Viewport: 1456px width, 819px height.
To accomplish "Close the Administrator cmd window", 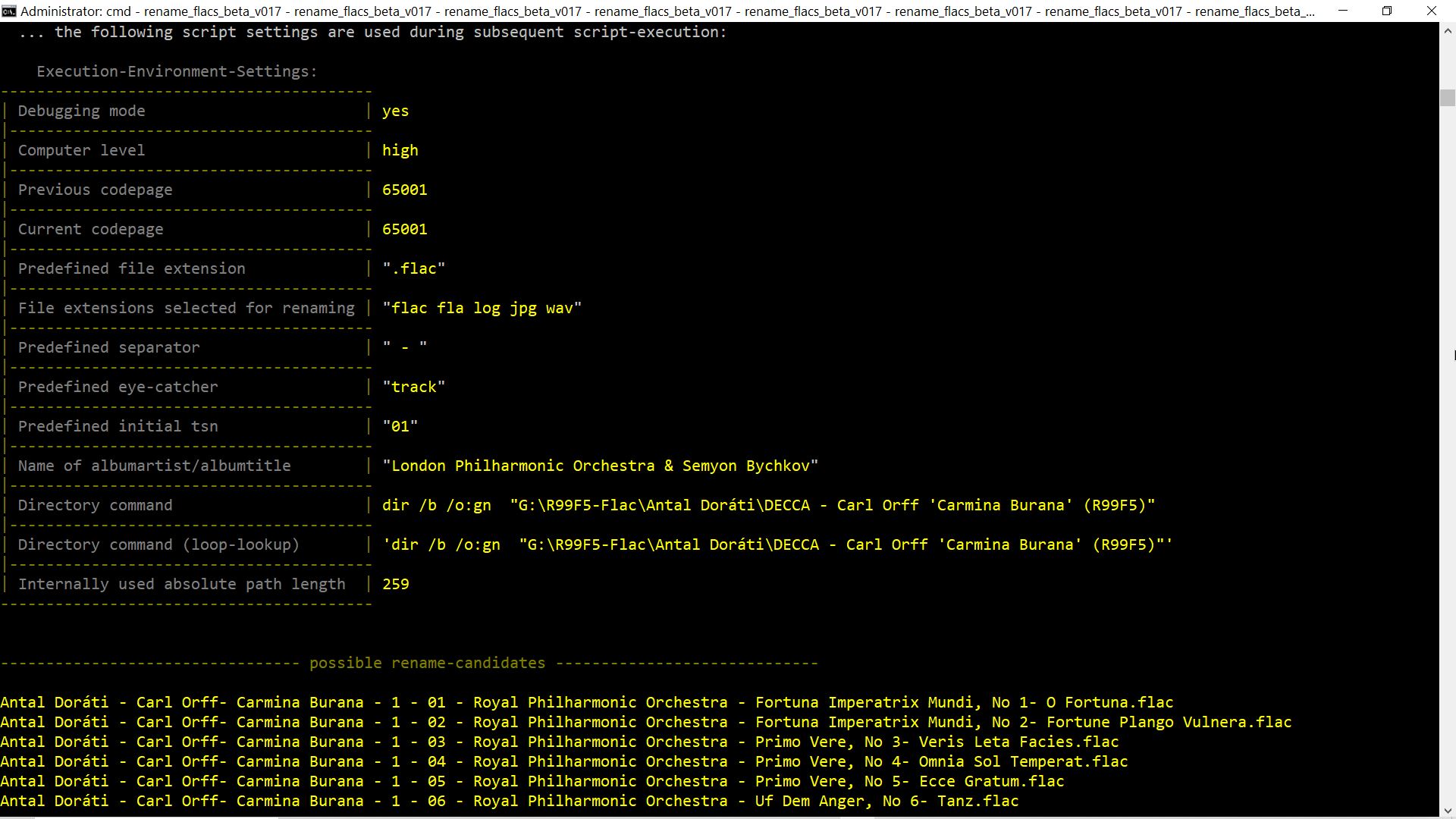I will coord(1432,11).
